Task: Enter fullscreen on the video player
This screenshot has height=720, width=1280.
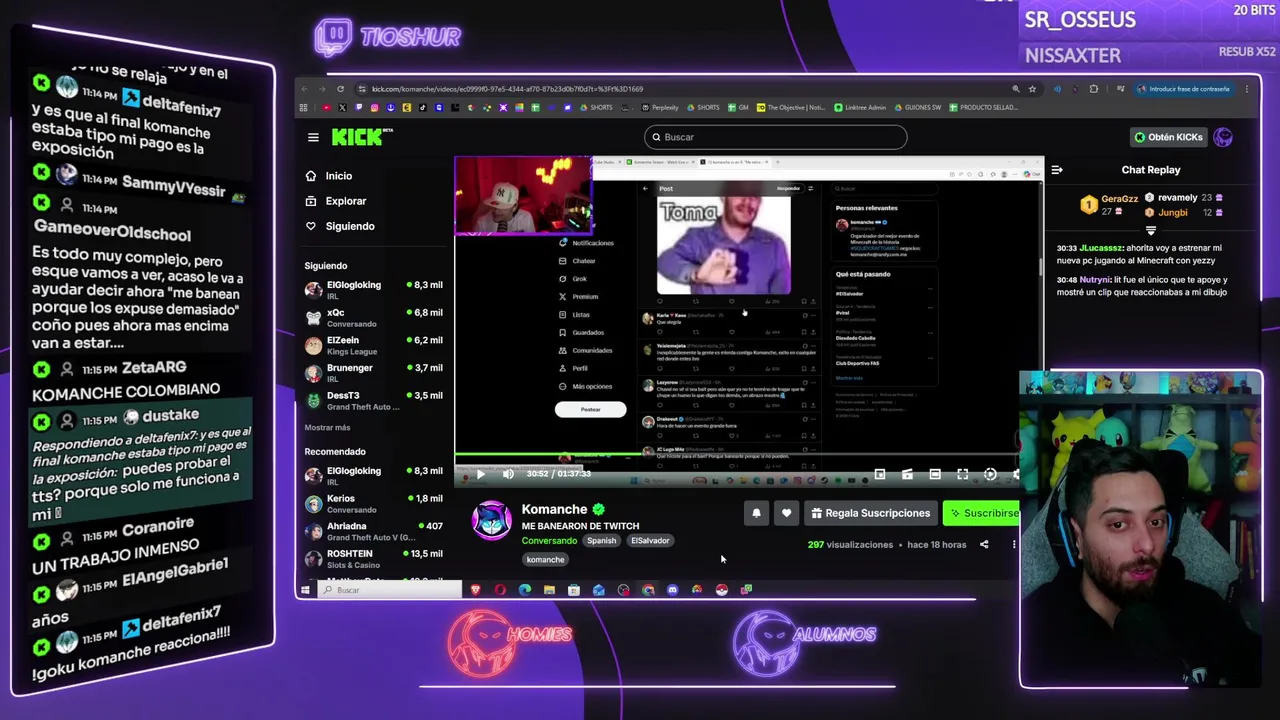Action: [962, 475]
